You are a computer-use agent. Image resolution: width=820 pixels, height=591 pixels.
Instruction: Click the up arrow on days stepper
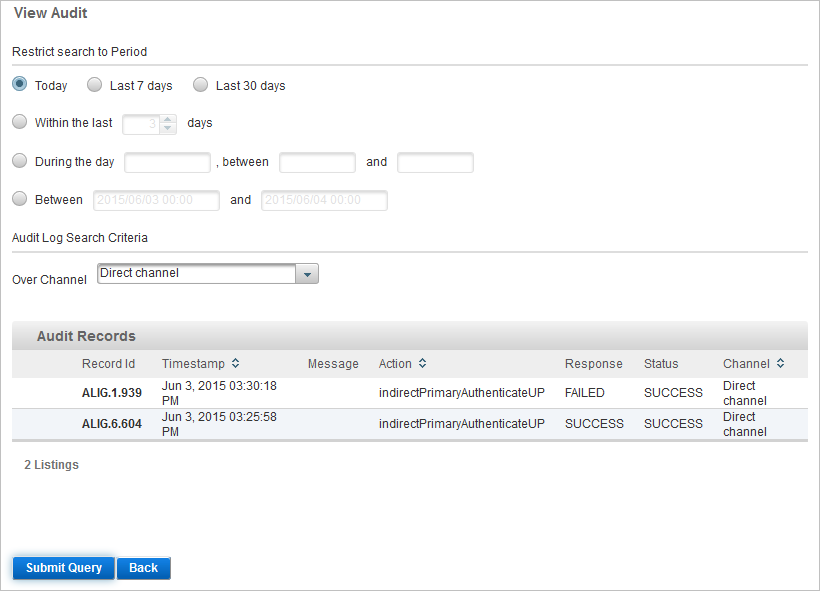coord(169,117)
